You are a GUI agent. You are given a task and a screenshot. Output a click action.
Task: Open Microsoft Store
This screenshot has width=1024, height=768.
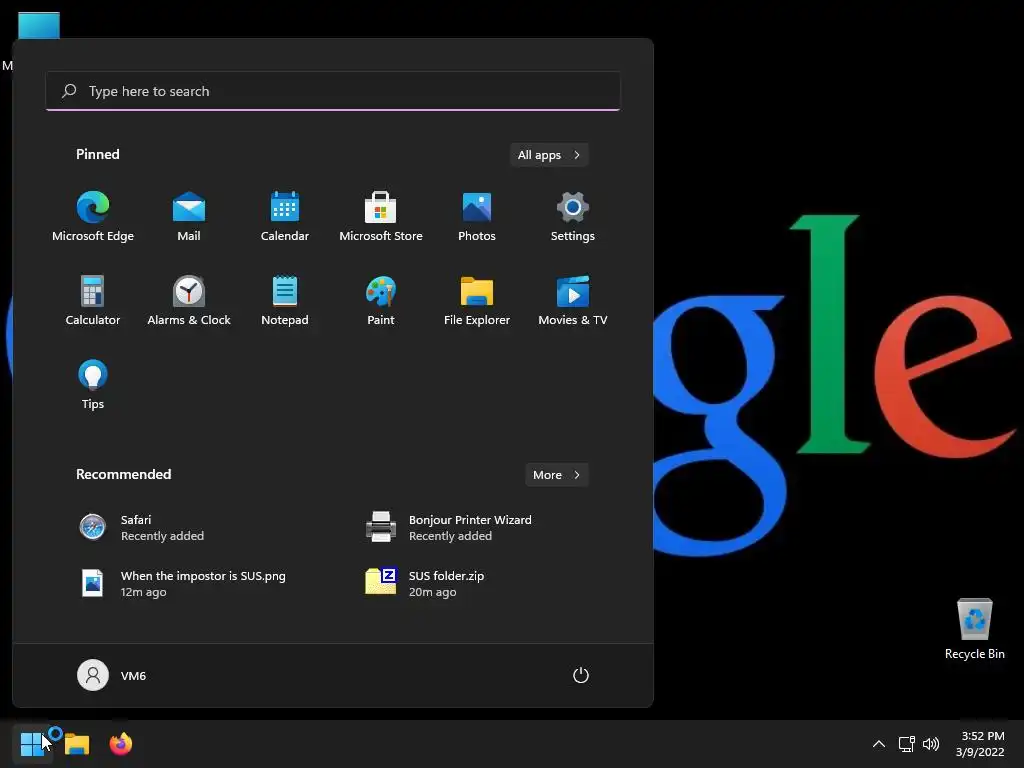click(x=381, y=217)
